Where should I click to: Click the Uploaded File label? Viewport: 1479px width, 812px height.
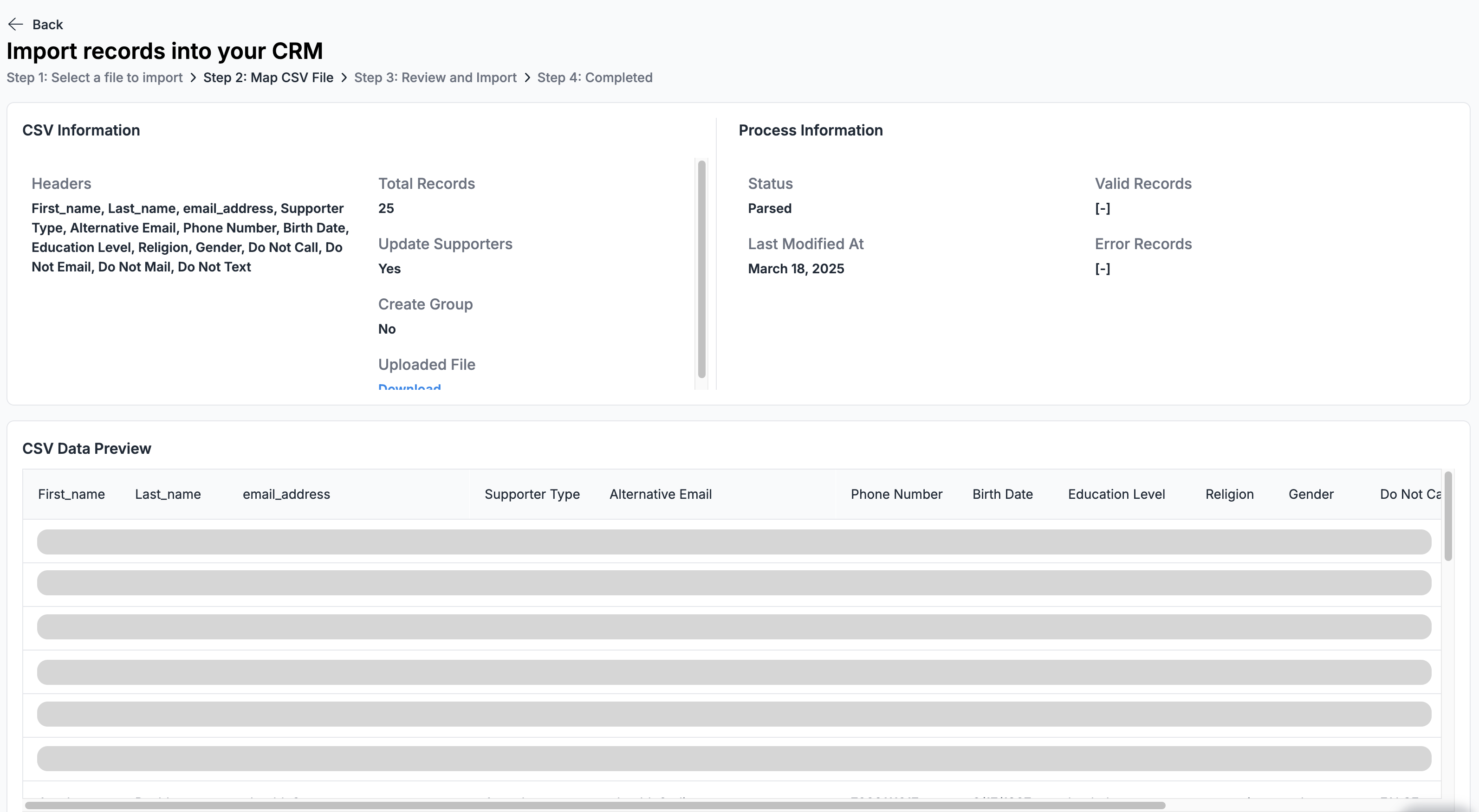click(427, 364)
